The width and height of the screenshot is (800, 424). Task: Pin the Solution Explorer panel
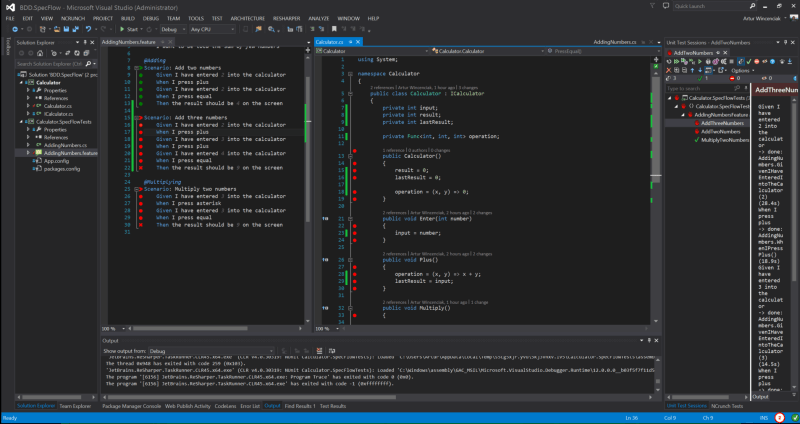tap(85, 43)
